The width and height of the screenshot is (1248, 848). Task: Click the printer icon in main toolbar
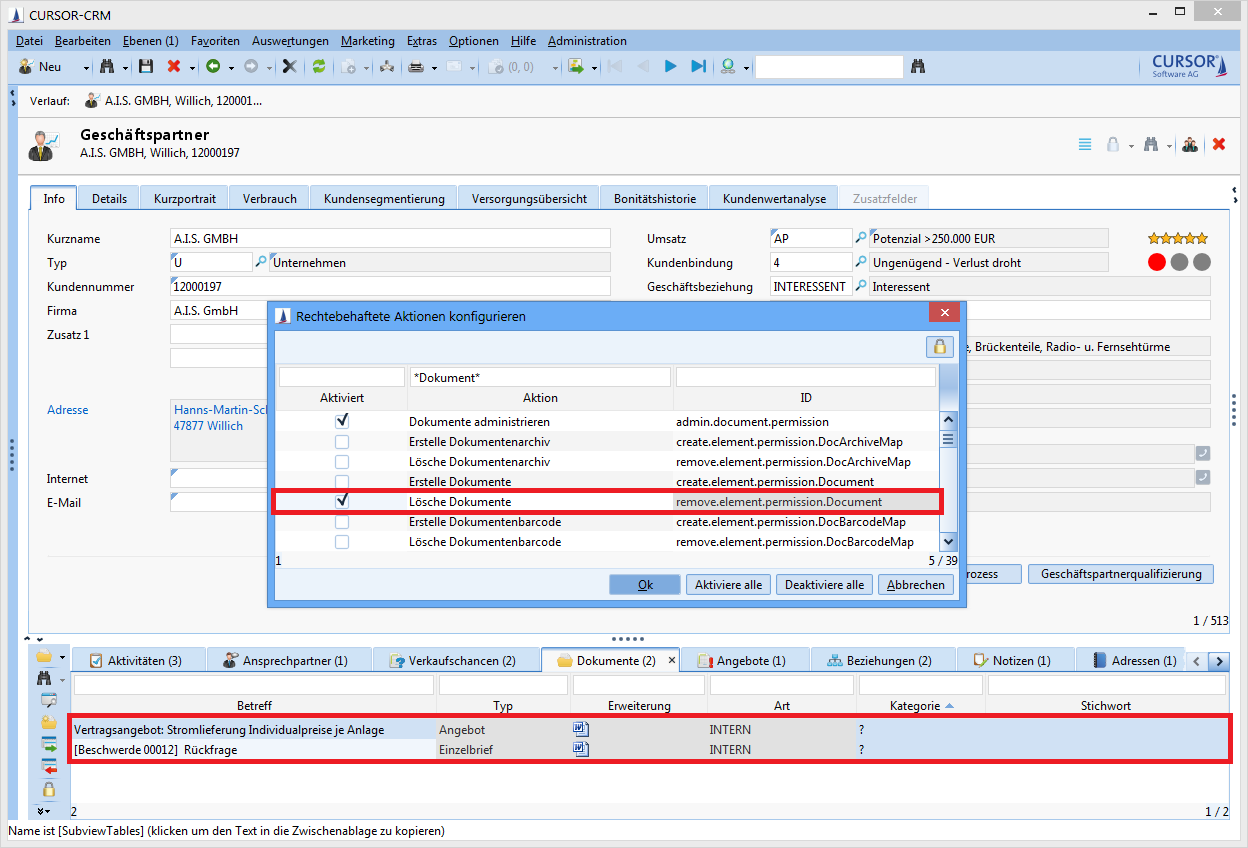click(416, 67)
